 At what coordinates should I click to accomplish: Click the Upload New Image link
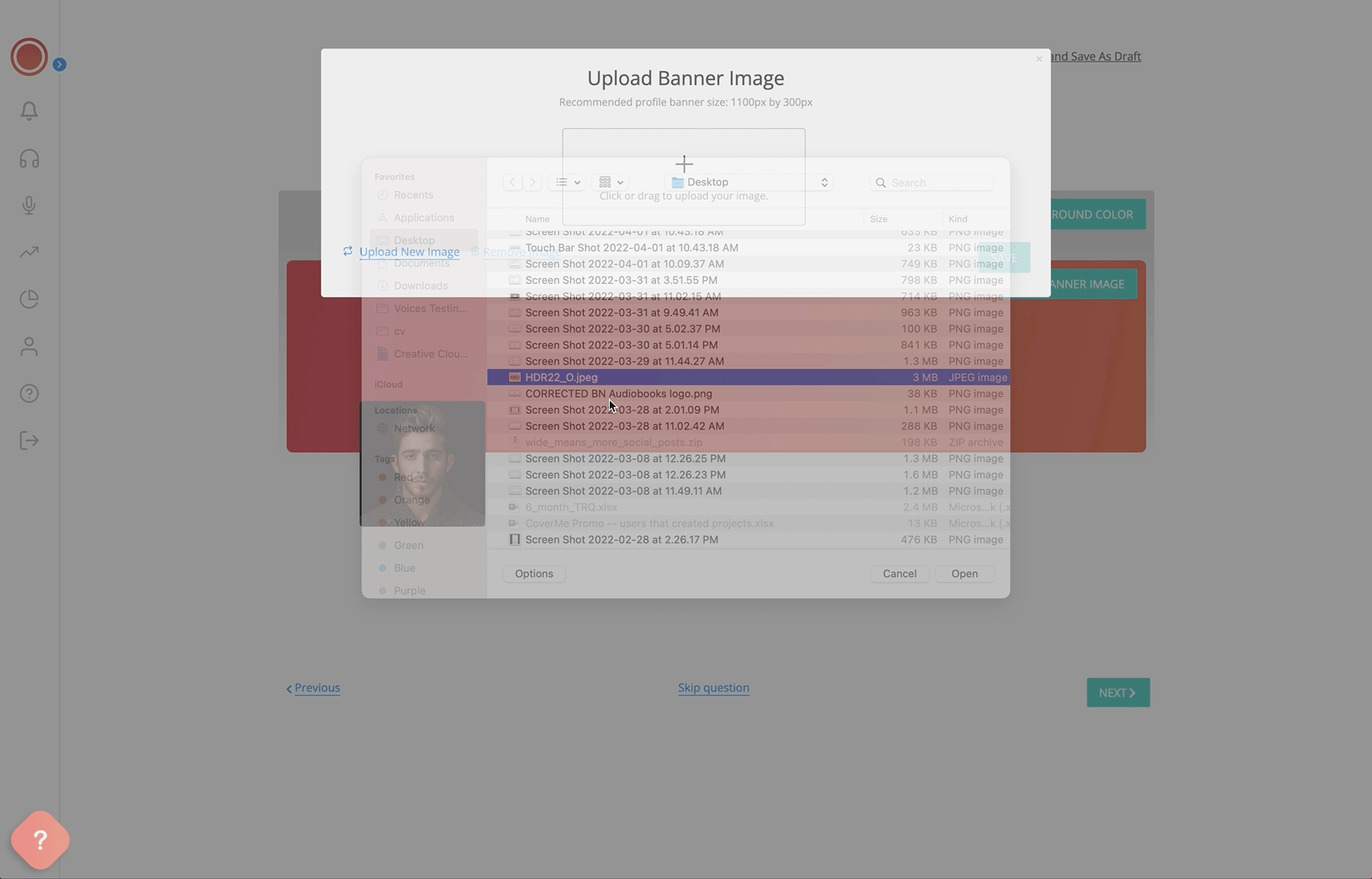click(409, 251)
